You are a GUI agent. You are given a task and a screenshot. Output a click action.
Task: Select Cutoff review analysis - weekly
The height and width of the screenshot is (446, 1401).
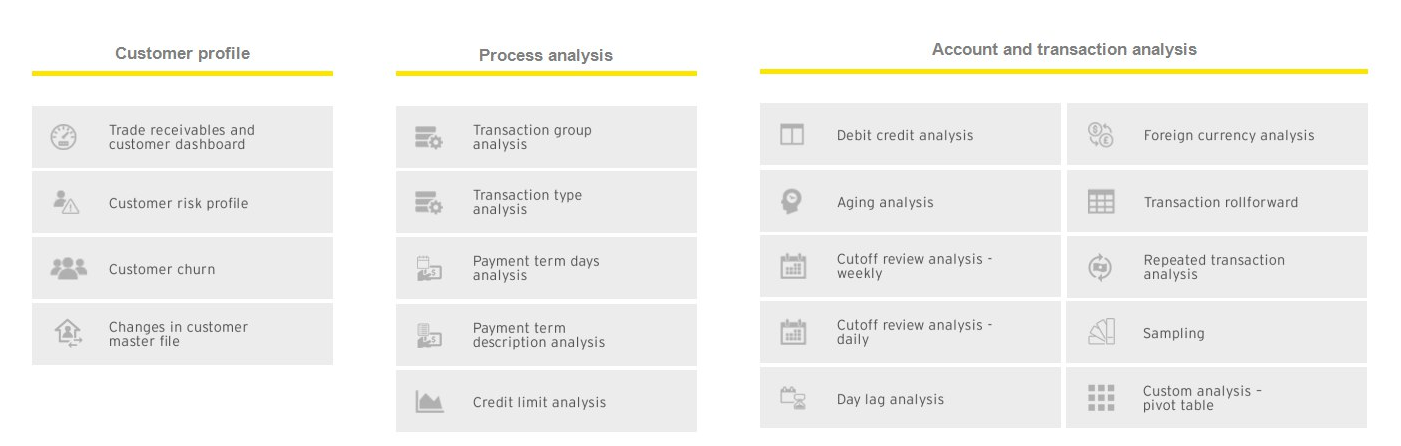point(910,266)
